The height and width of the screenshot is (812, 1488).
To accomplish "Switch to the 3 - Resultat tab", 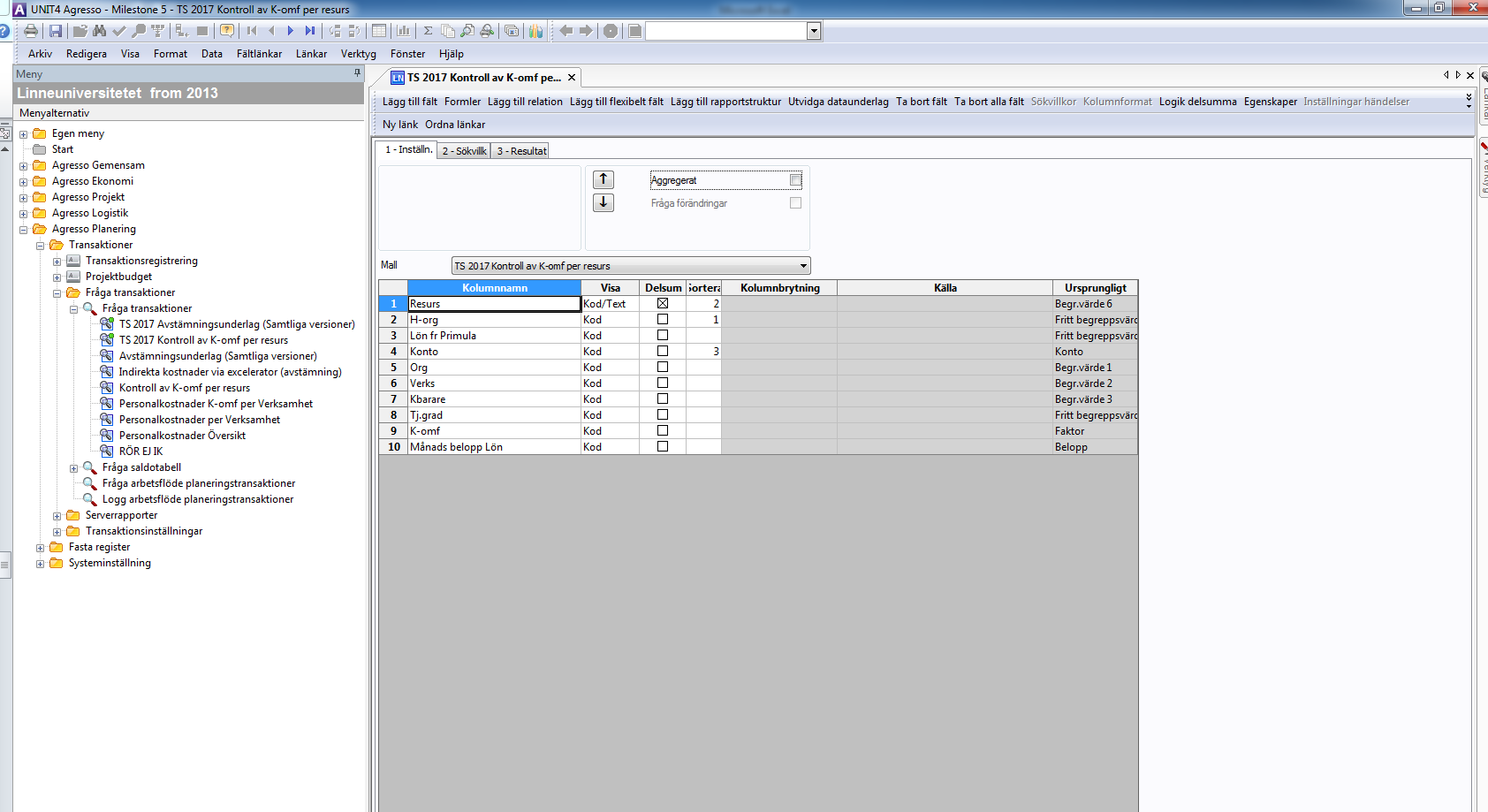I will (x=521, y=151).
